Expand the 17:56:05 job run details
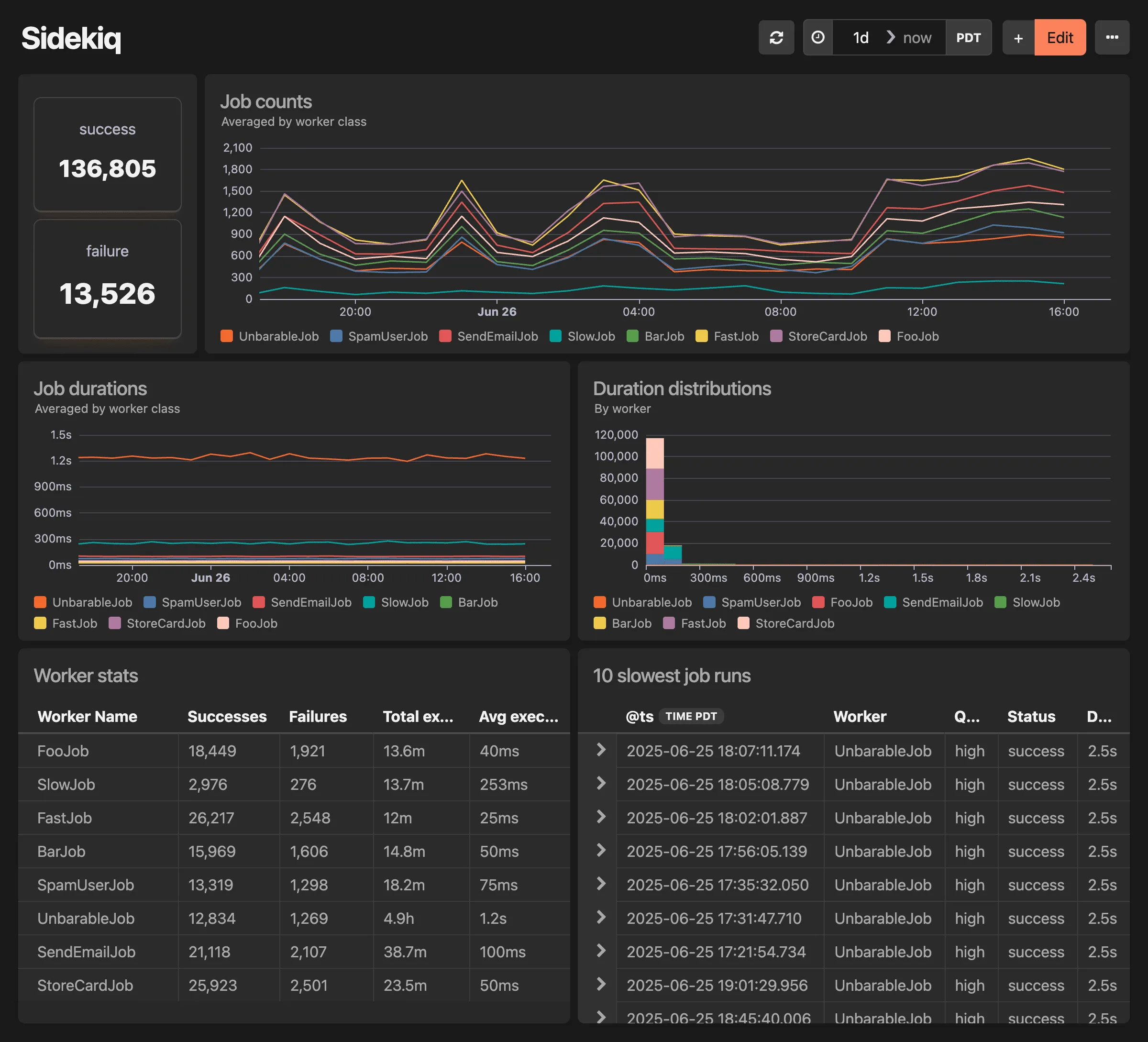 click(601, 851)
